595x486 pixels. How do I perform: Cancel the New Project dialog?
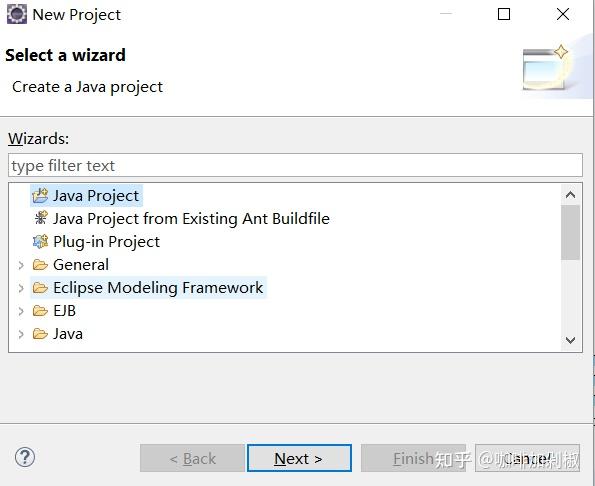pyautogui.click(x=527, y=458)
